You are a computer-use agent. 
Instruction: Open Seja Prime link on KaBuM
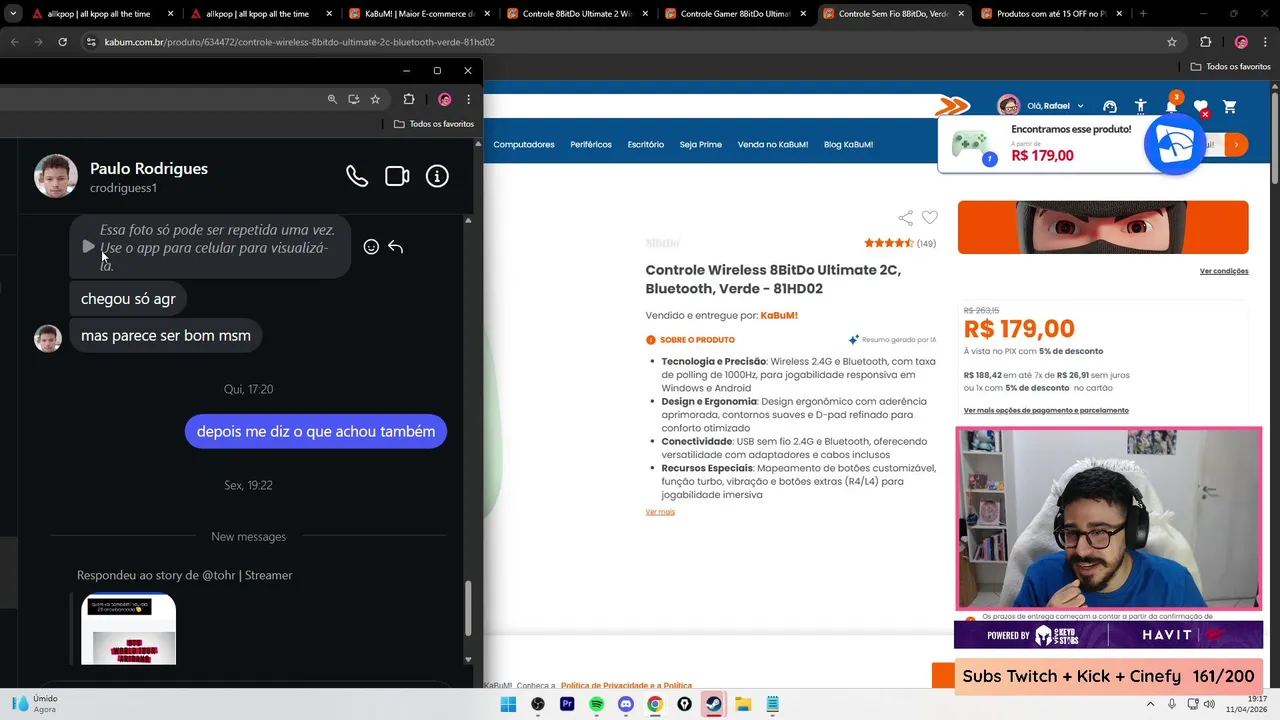coord(701,144)
